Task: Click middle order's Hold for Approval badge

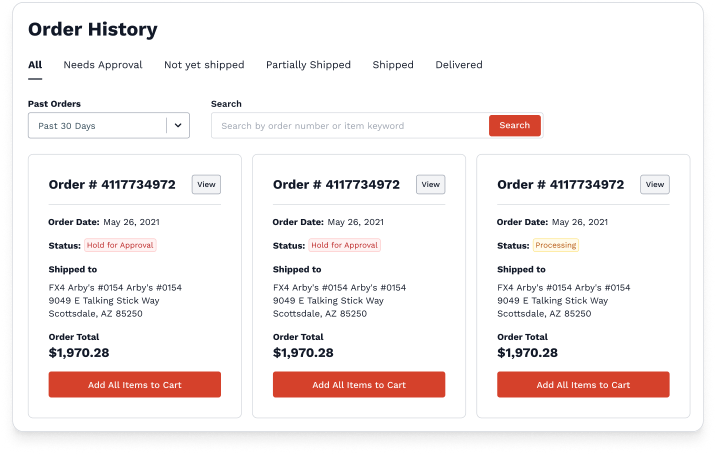Action: point(345,245)
